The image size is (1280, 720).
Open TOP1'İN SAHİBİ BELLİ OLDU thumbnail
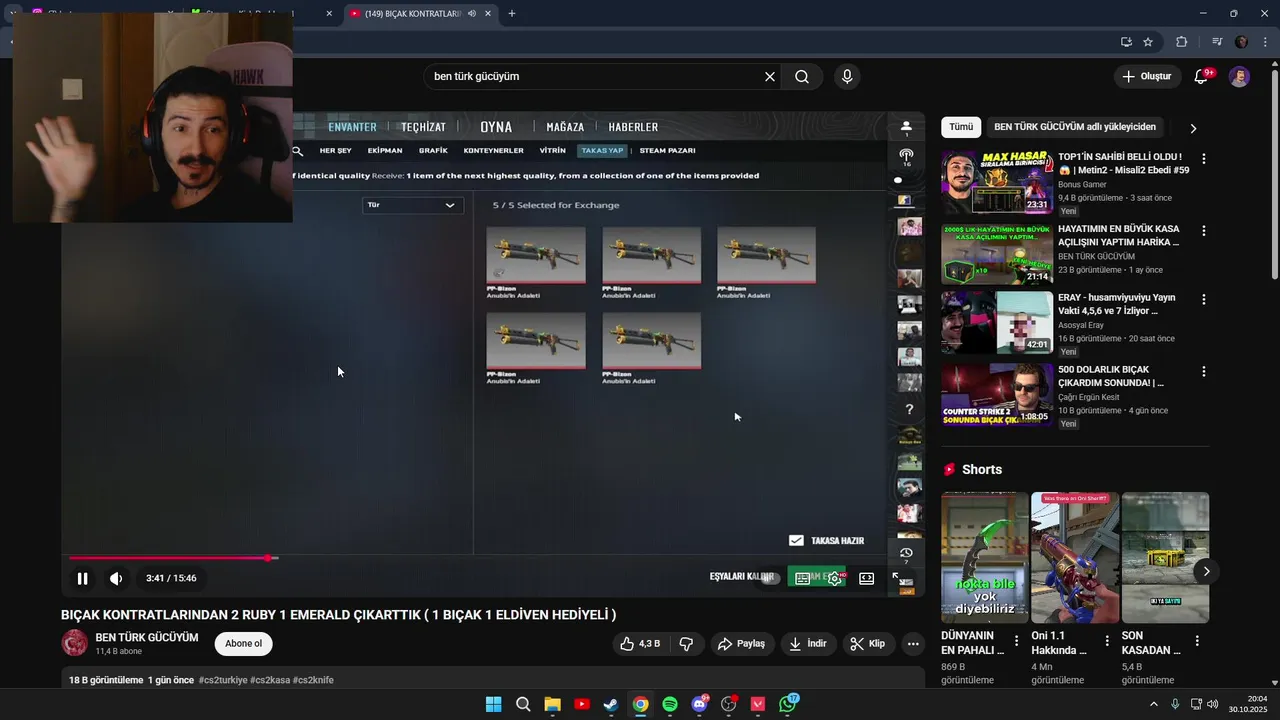[997, 182]
